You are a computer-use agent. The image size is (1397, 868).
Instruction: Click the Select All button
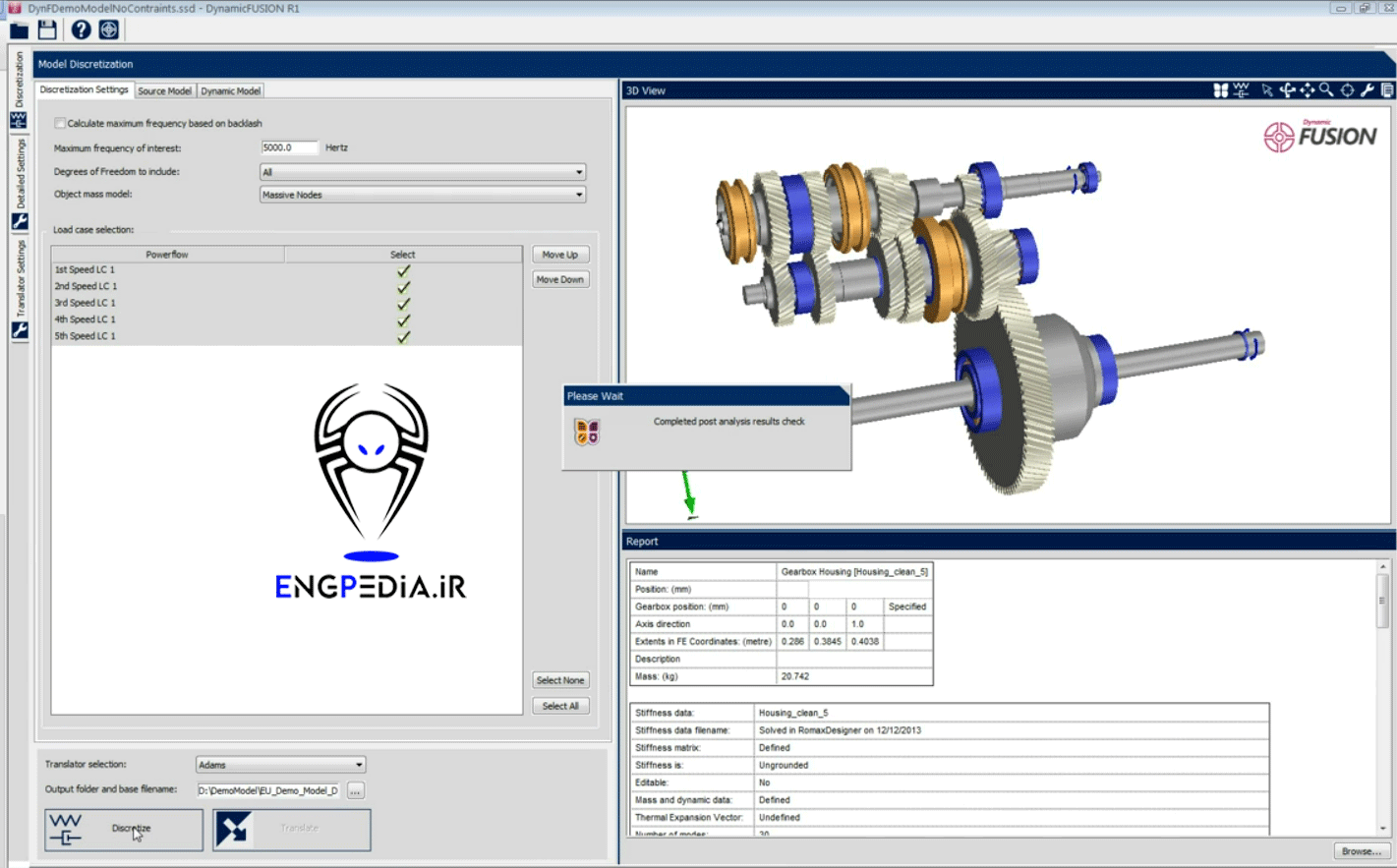560,706
